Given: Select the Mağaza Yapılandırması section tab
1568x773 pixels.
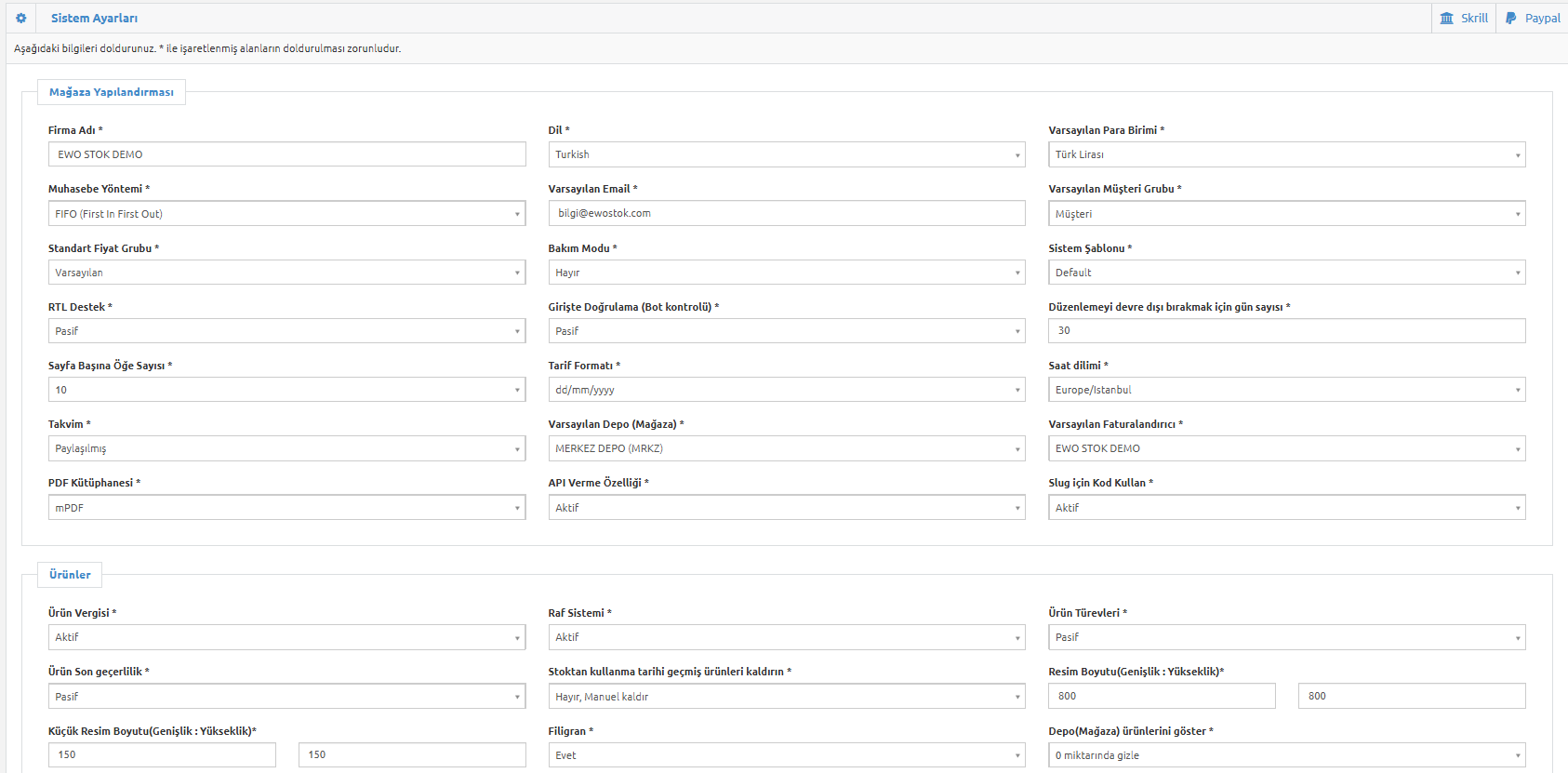Looking at the screenshot, I should [112, 92].
